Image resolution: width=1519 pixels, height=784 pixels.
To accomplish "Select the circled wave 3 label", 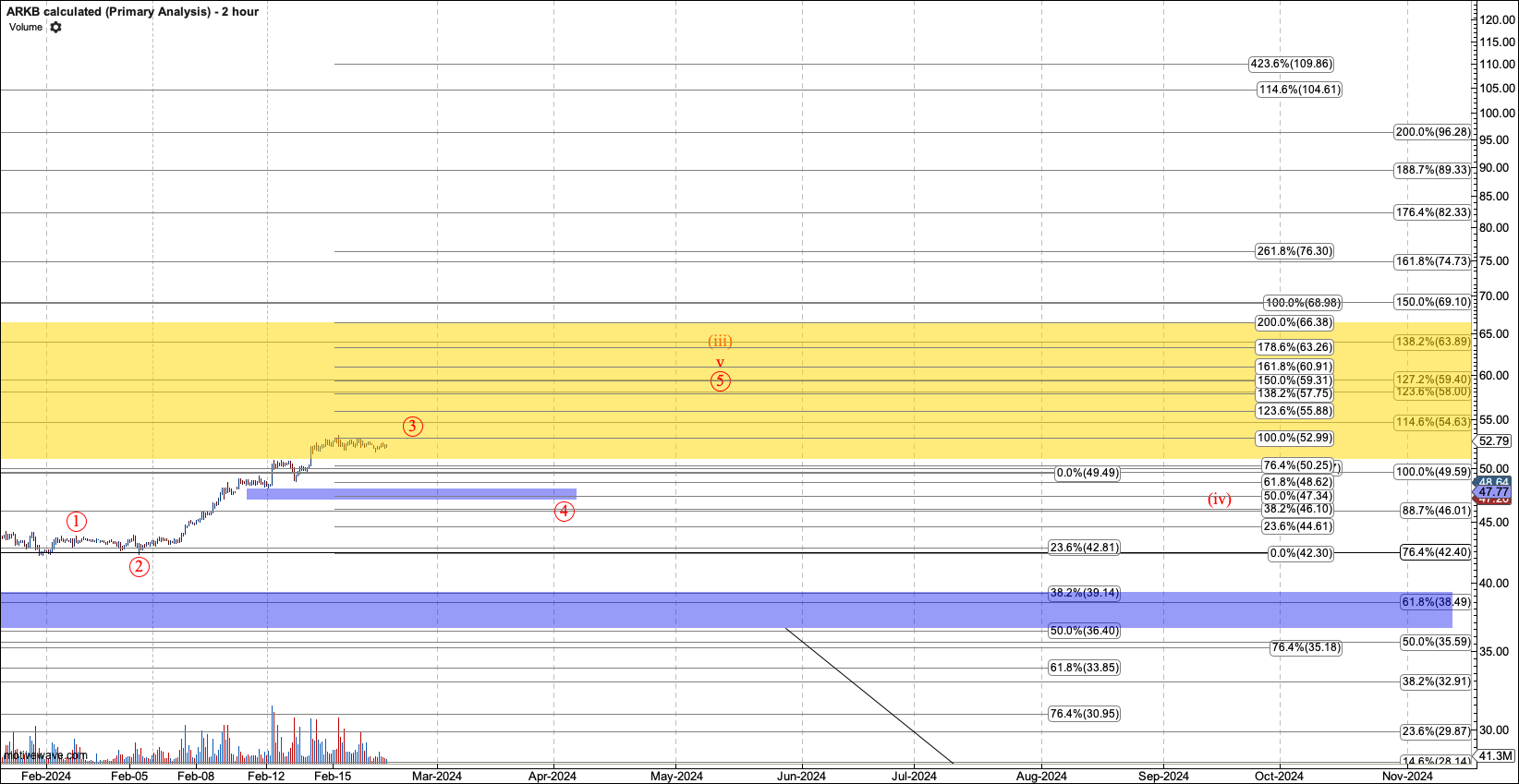I will pos(412,427).
